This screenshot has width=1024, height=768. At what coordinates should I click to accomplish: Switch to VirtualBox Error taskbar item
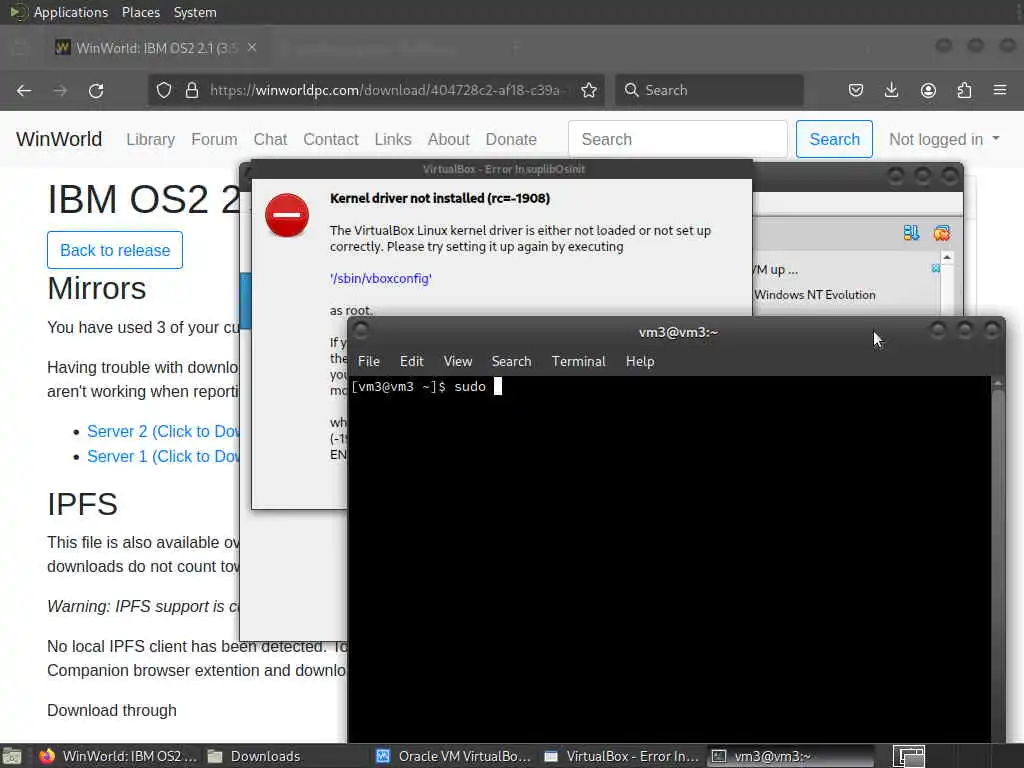(622, 756)
